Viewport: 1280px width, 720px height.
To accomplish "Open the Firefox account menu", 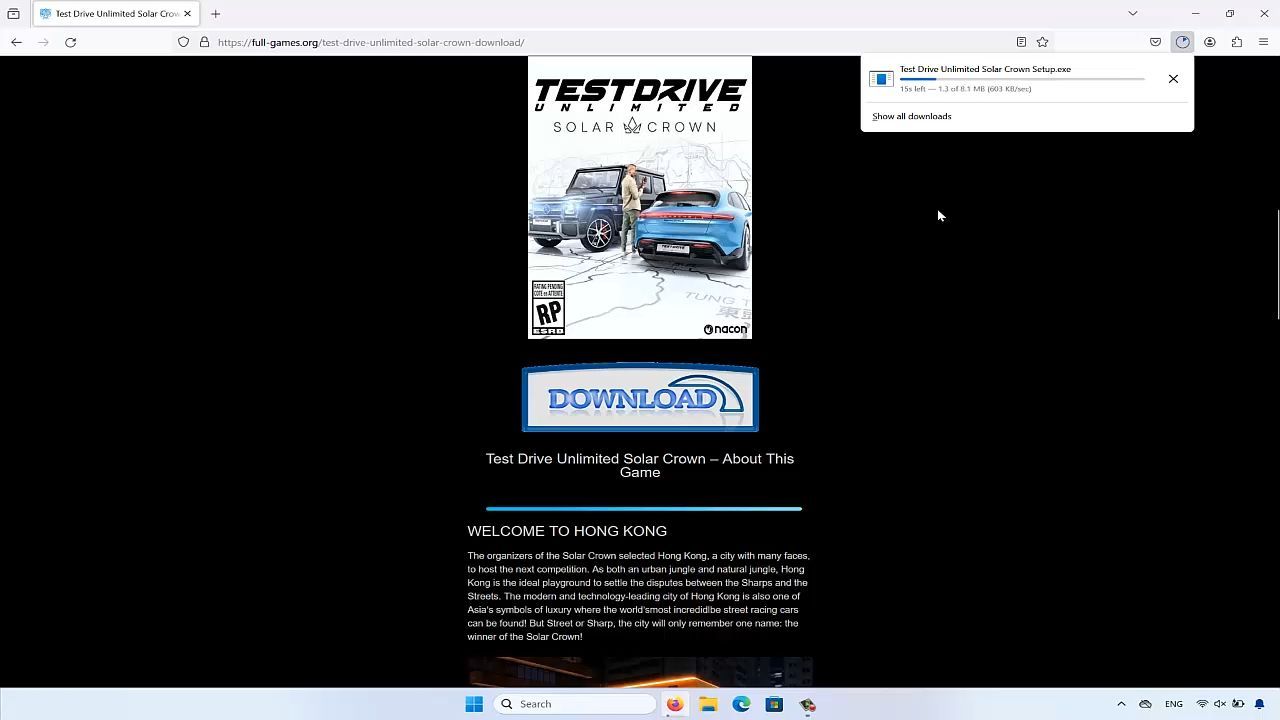I will [x=1210, y=42].
